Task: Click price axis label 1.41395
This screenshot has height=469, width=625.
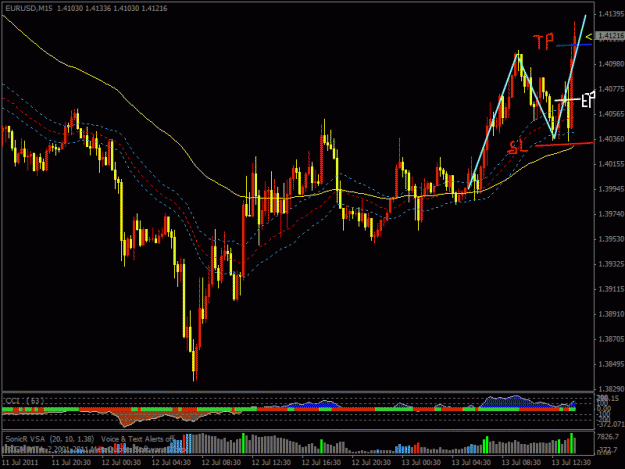Action: coord(611,14)
